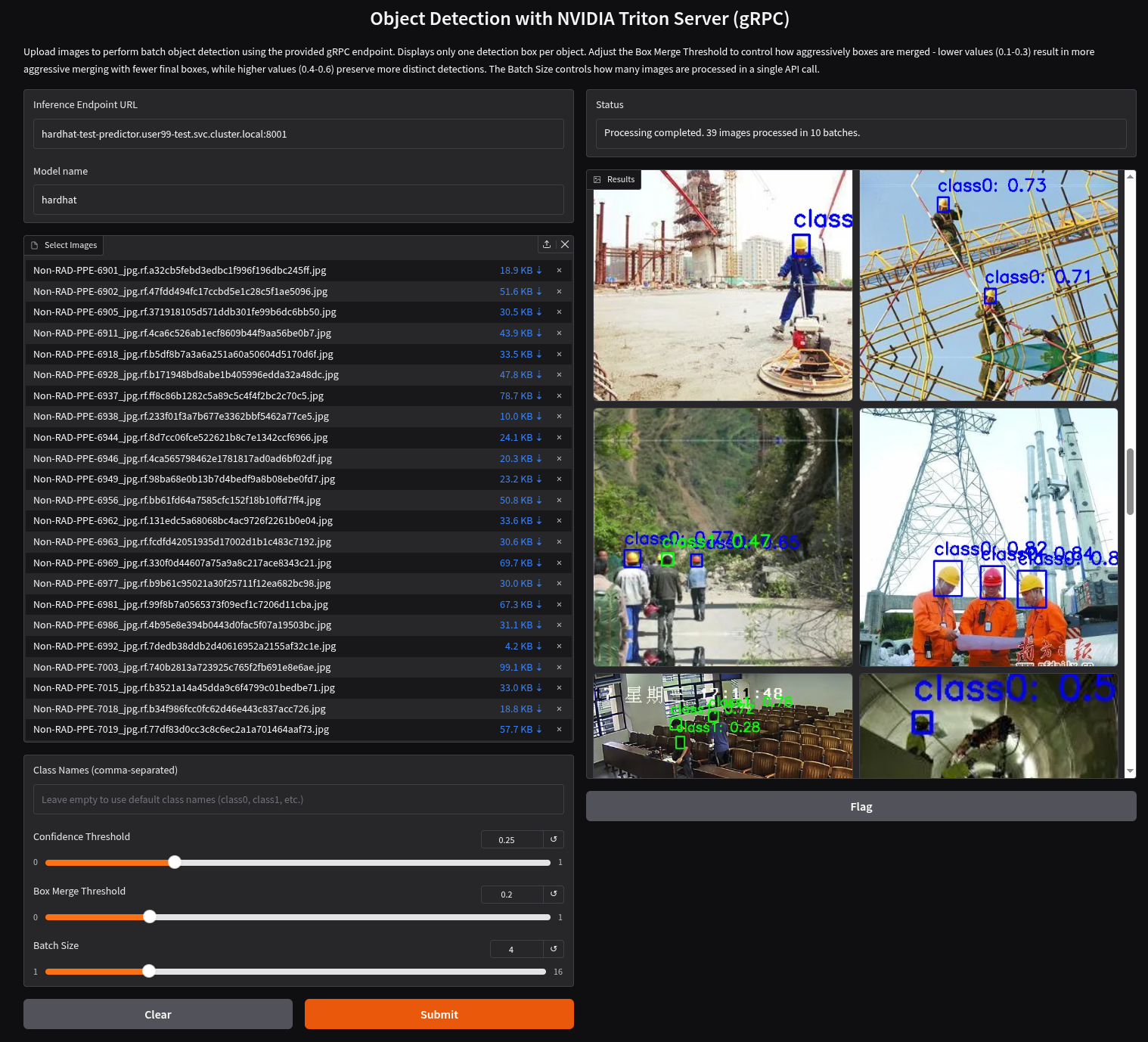Reset Confidence Threshold to default
Viewport: 1148px width, 1042px height.
(554, 839)
